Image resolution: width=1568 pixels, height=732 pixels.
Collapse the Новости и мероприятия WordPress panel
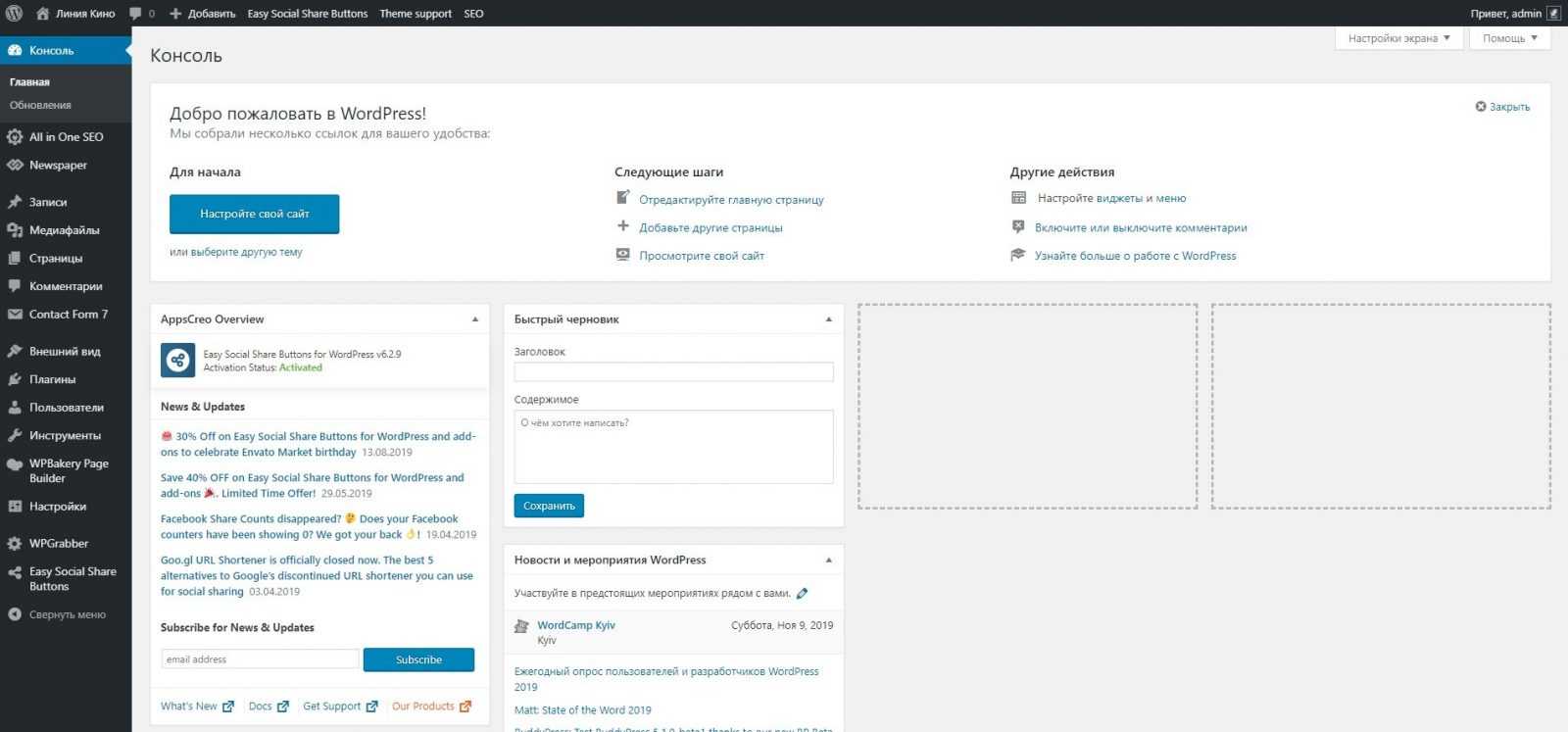coord(829,561)
